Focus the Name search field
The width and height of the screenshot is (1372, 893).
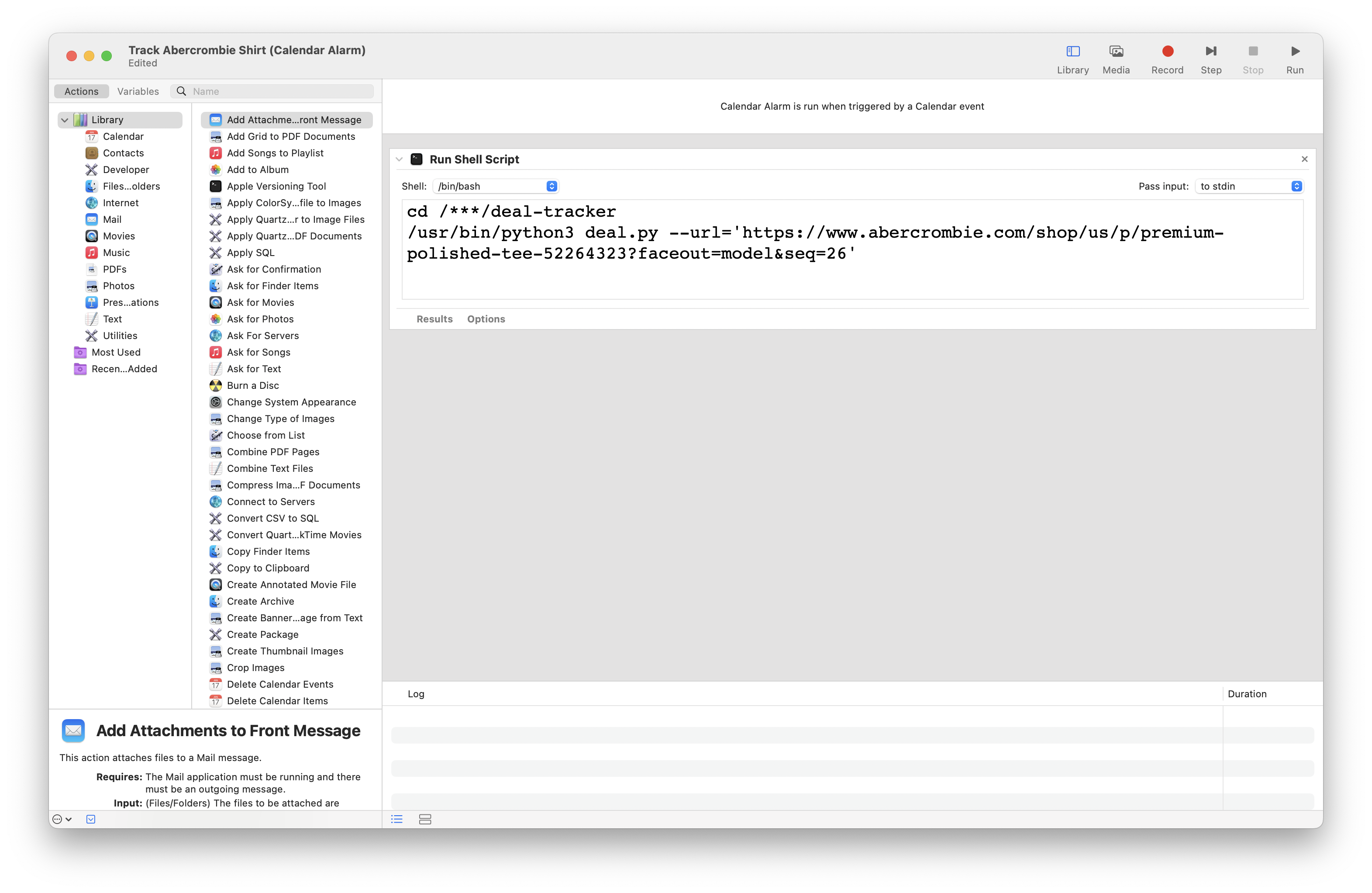[272, 91]
